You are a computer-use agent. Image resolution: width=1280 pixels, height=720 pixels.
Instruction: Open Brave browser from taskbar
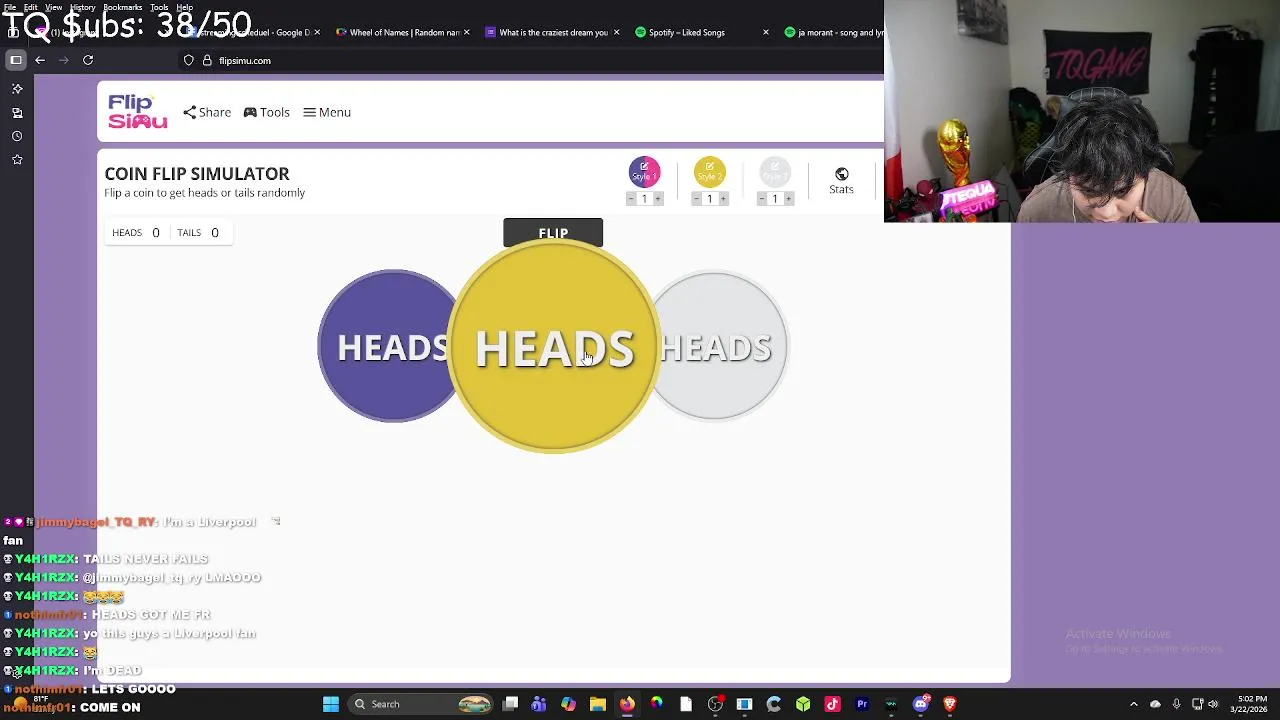[x=950, y=704]
